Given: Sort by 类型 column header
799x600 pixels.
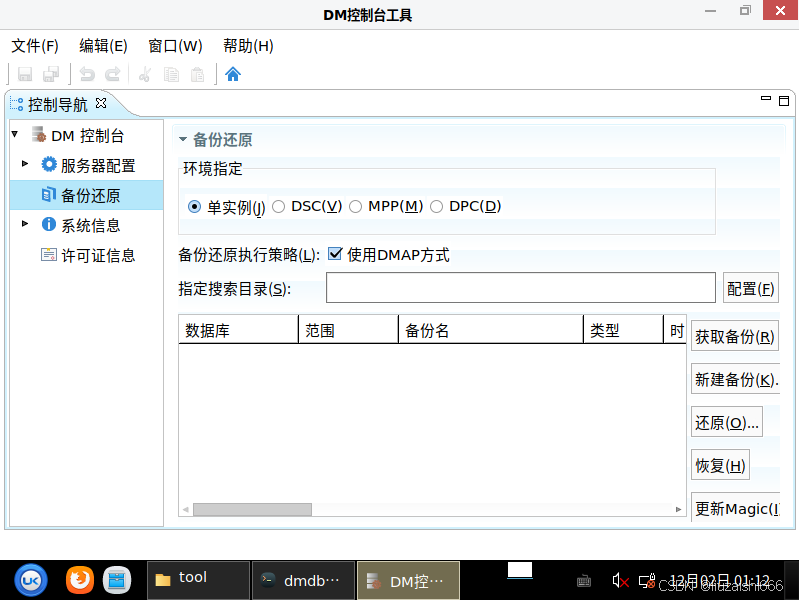Looking at the screenshot, I should click(x=623, y=330).
